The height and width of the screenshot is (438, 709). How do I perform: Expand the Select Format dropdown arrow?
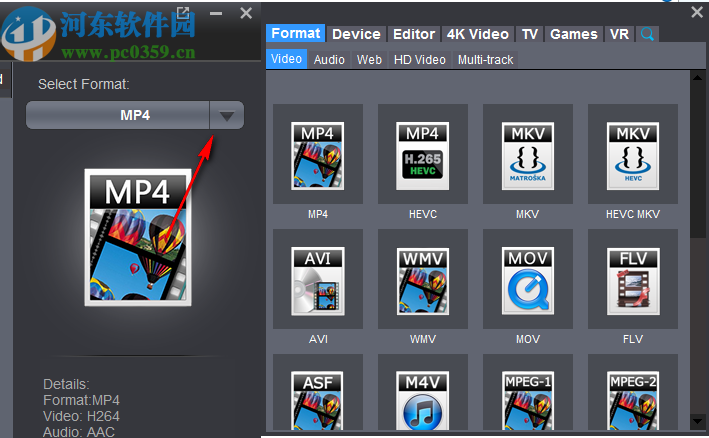click(x=227, y=115)
